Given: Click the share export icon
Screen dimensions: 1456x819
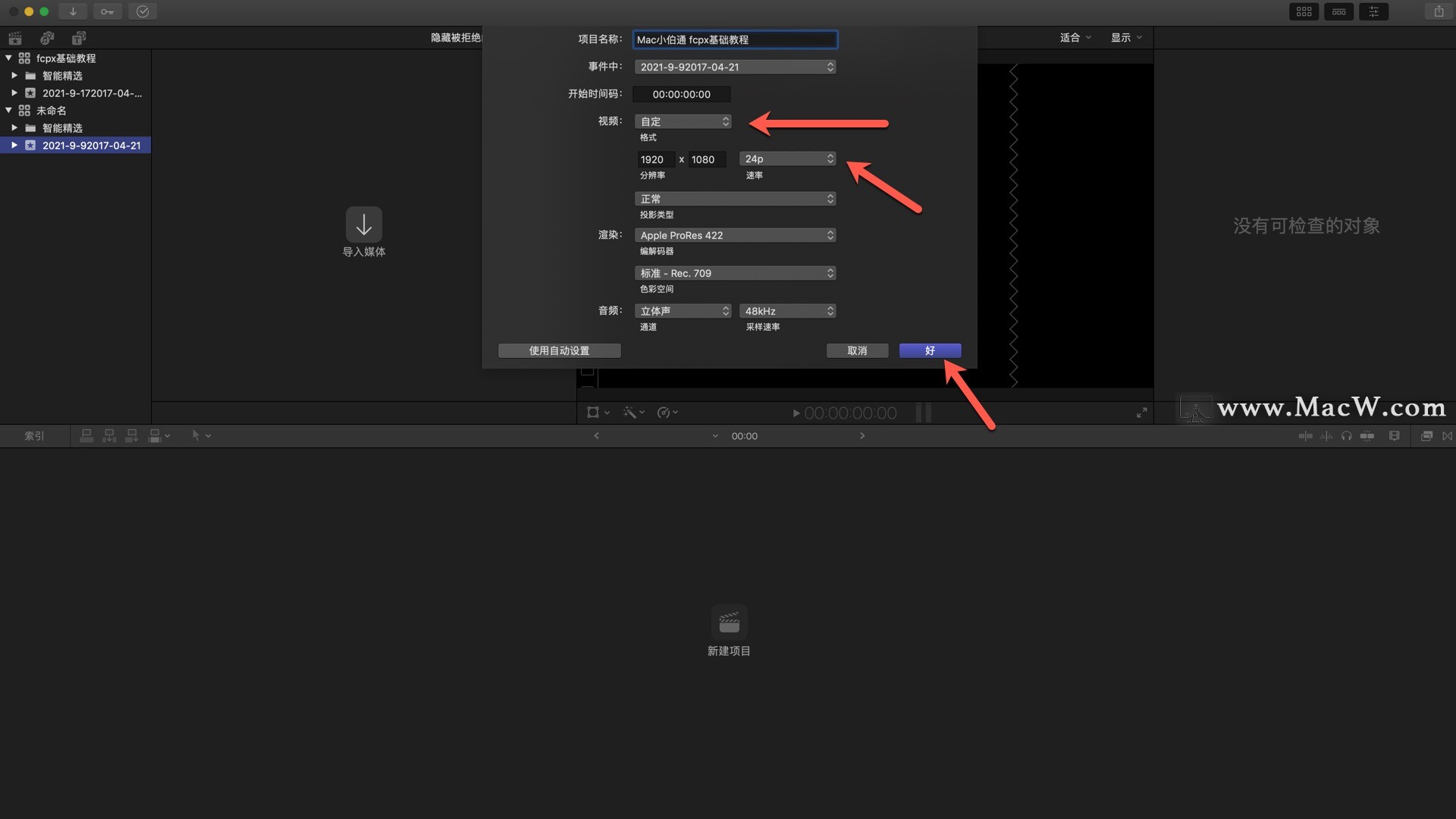Looking at the screenshot, I should [1439, 11].
